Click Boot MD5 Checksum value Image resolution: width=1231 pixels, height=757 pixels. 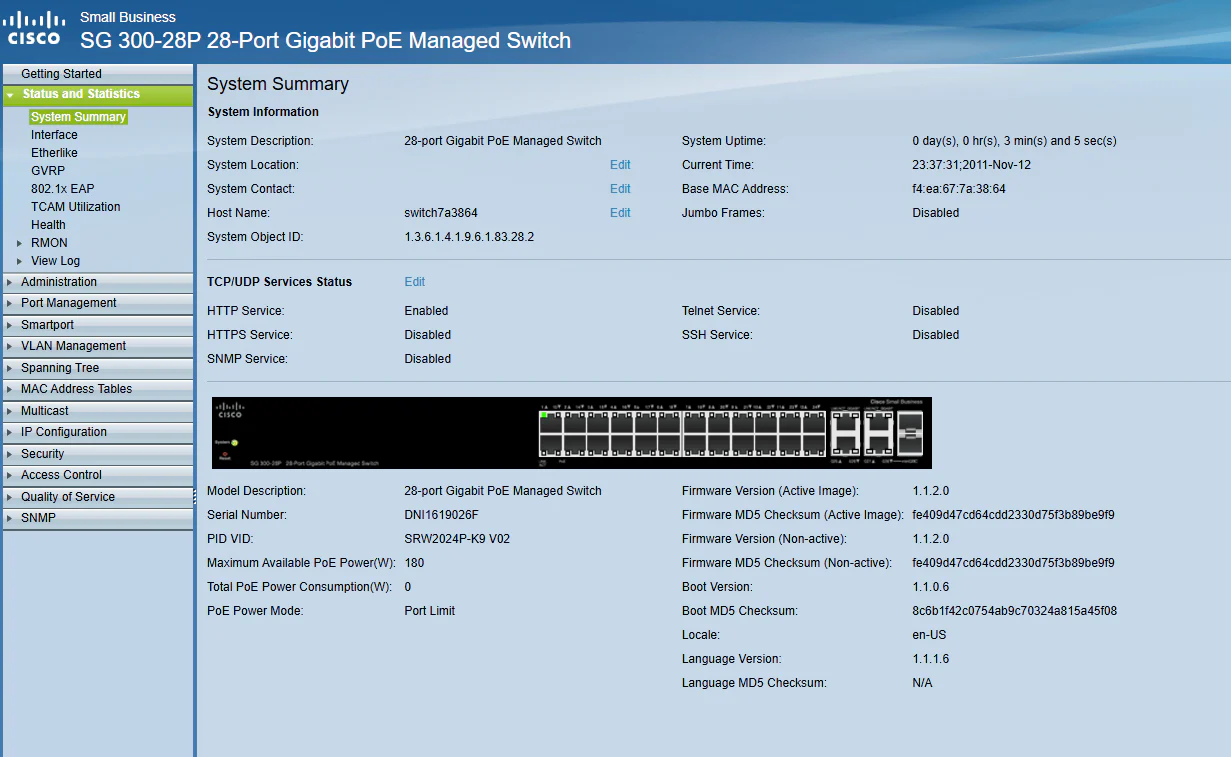click(x=1014, y=611)
